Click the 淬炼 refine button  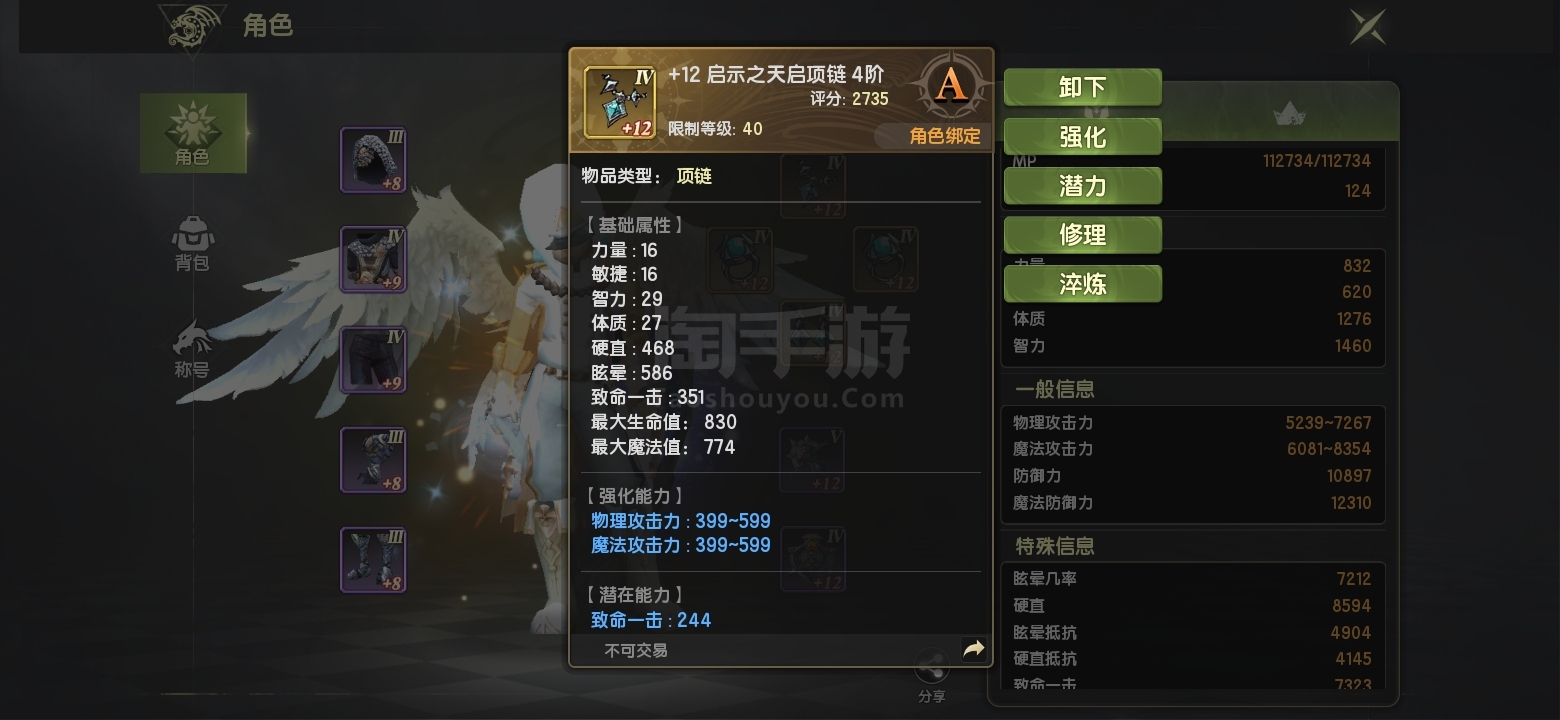click(1082, 284)
